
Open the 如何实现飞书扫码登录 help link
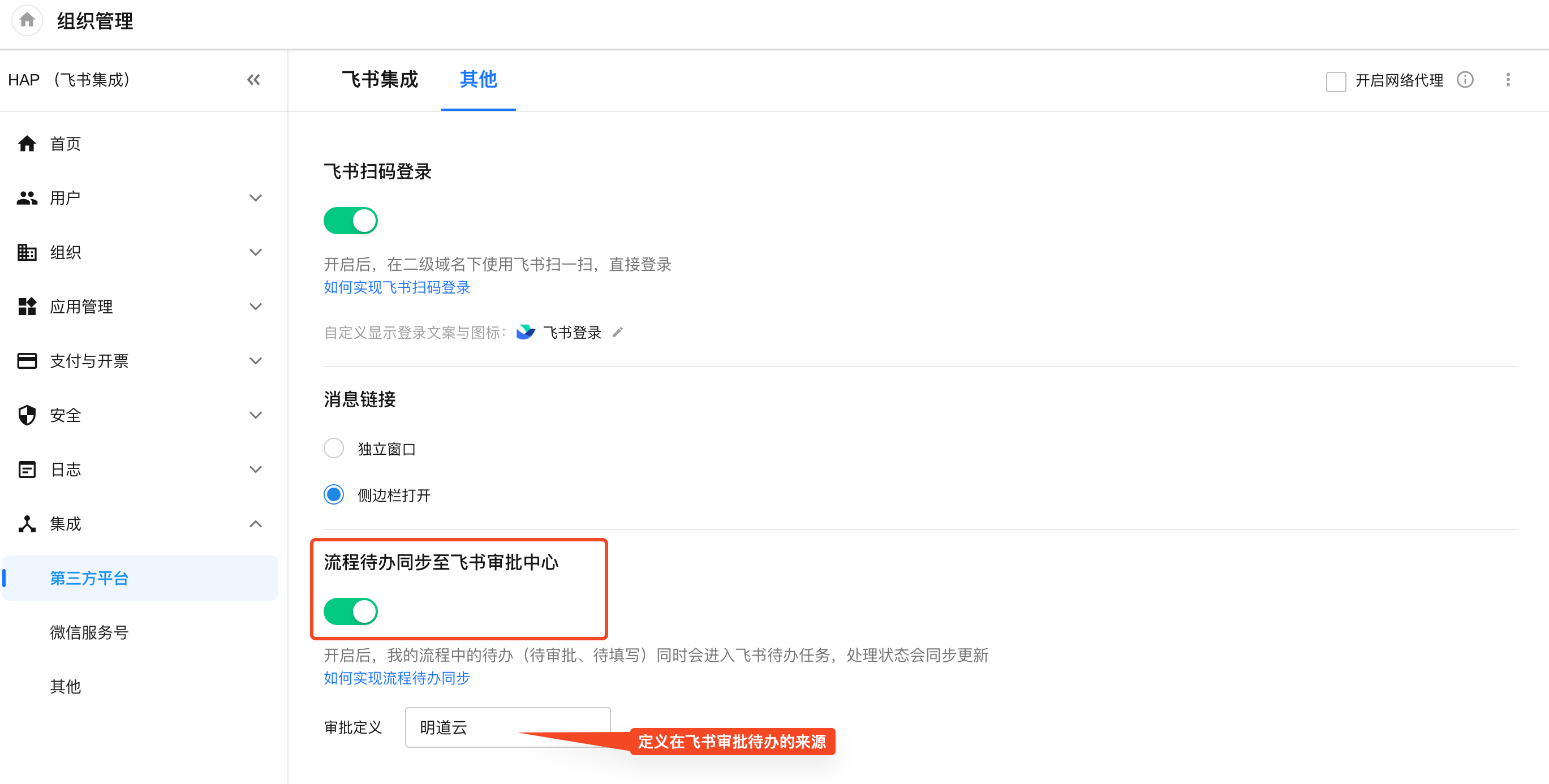pyautogui.click(x=397, y=288)
